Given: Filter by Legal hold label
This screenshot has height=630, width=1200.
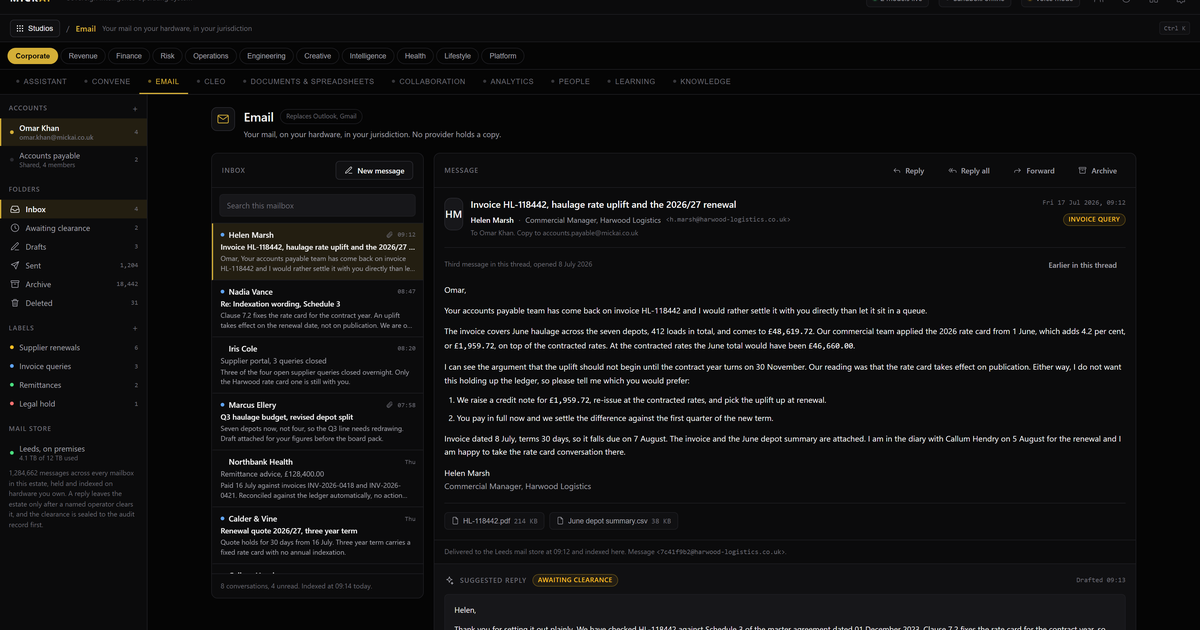Looking at the screenshot, I should click(73, 404).
